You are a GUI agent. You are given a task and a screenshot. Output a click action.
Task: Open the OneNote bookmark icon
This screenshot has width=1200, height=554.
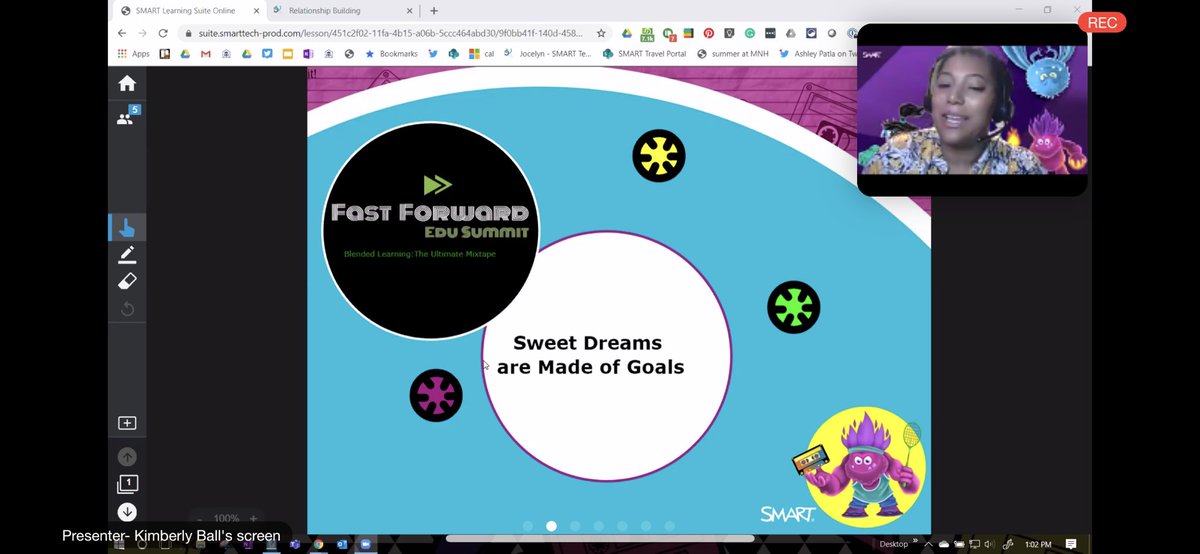click(309, 54)
